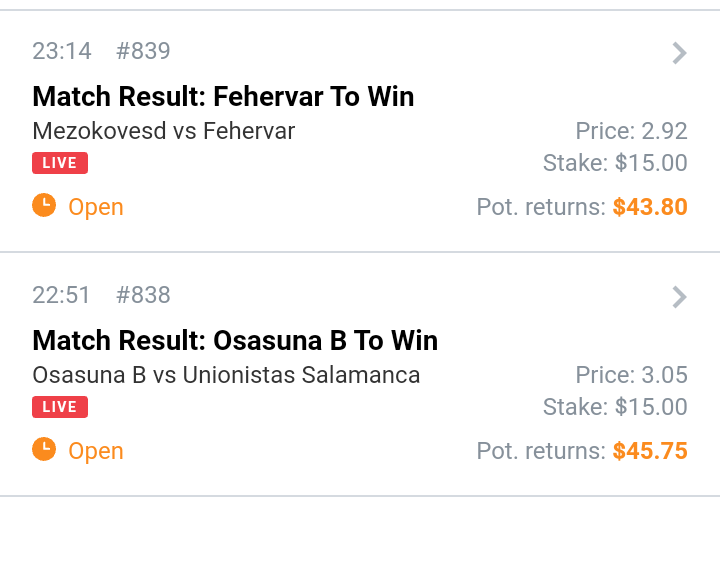The image size is (720, 574).
Task: Click the 22:51 timestamp
Action: pos(62,295)
